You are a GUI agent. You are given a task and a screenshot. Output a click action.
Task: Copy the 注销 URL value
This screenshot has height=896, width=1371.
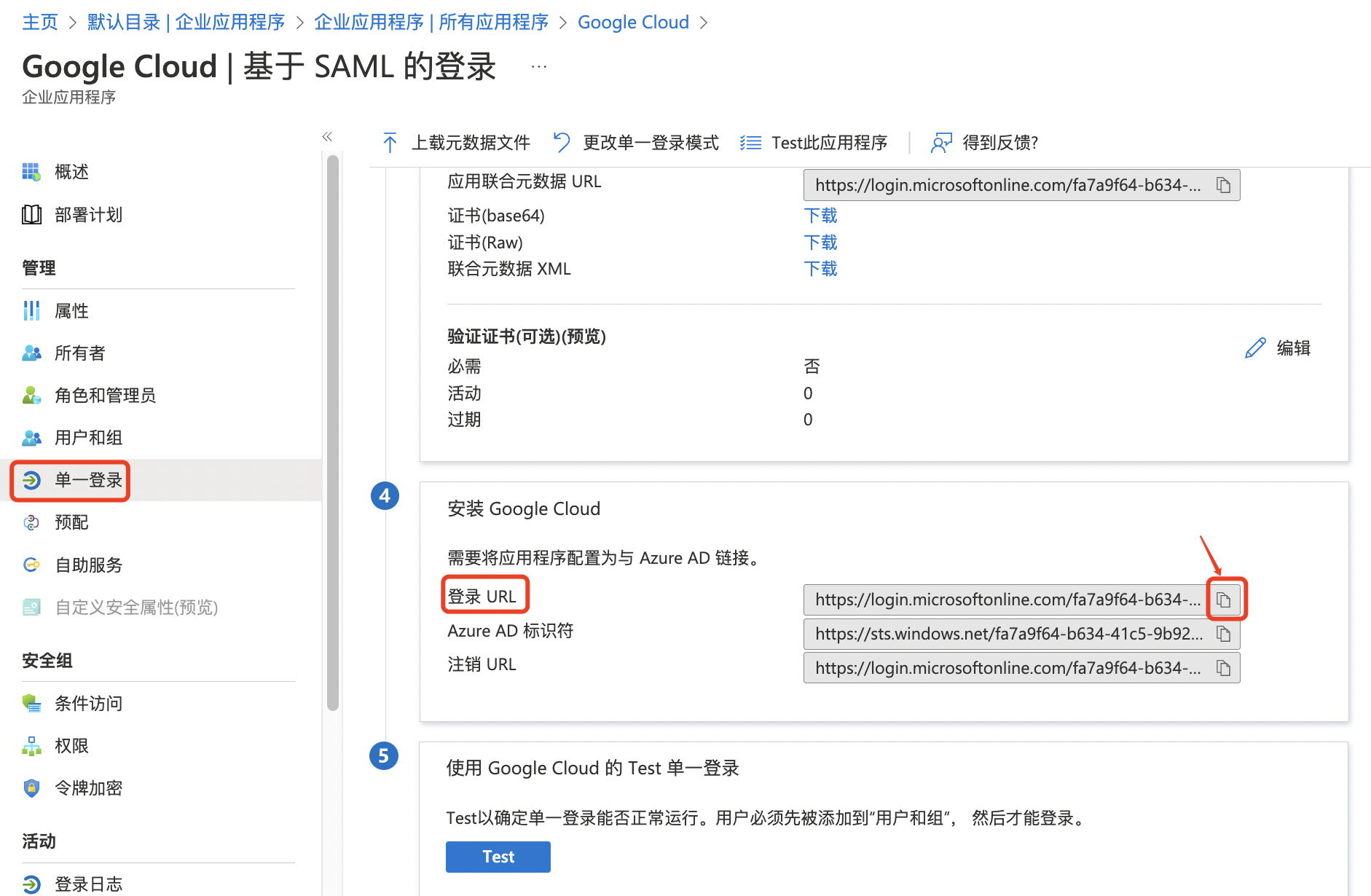[x=1224, y=668]
